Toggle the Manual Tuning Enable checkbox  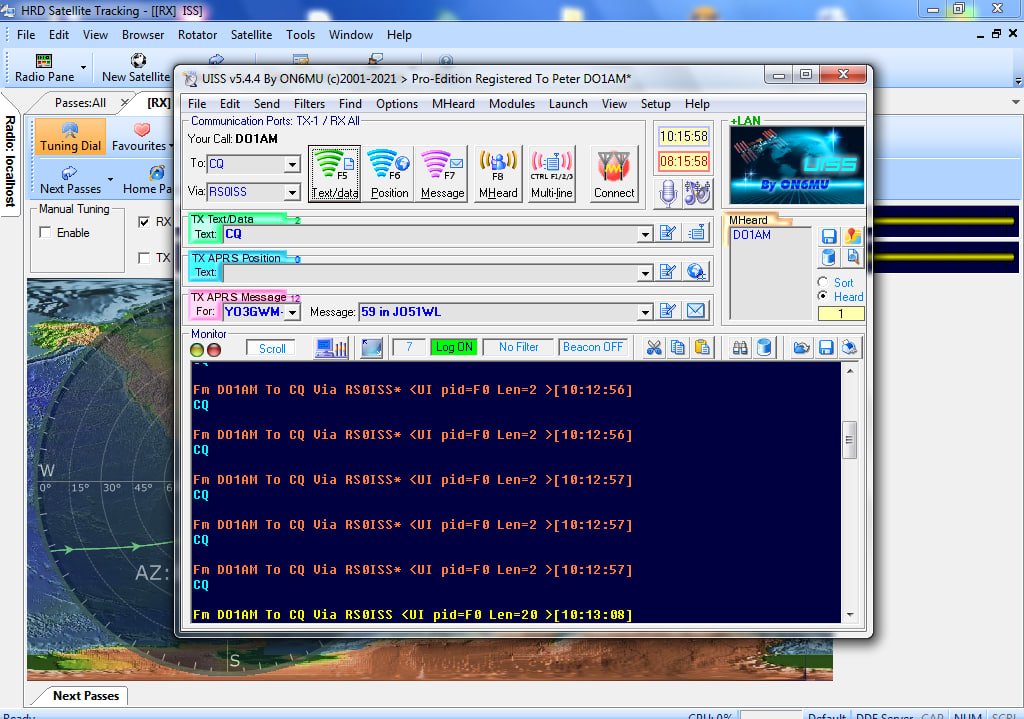click(x=45, y=232)
